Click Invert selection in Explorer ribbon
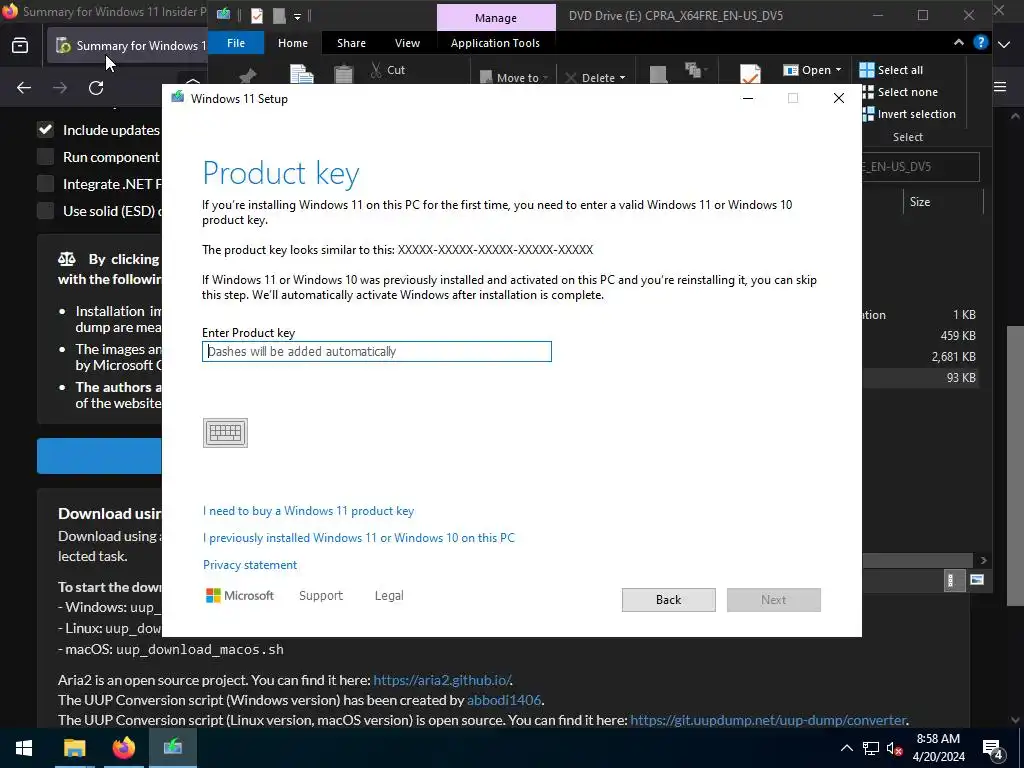The width and height of the screenshot is (1024, 768). coord(909,114)
